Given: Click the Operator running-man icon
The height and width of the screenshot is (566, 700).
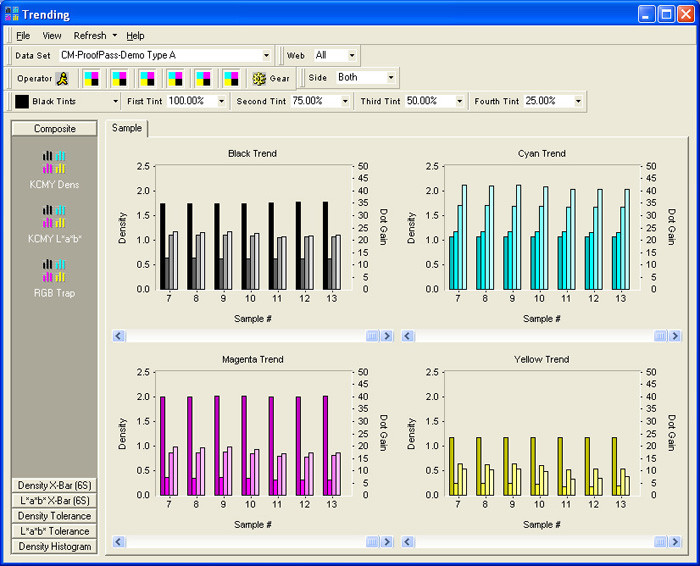Looking at the screenshot, I should pyautogui.click(x=64, y=78).
